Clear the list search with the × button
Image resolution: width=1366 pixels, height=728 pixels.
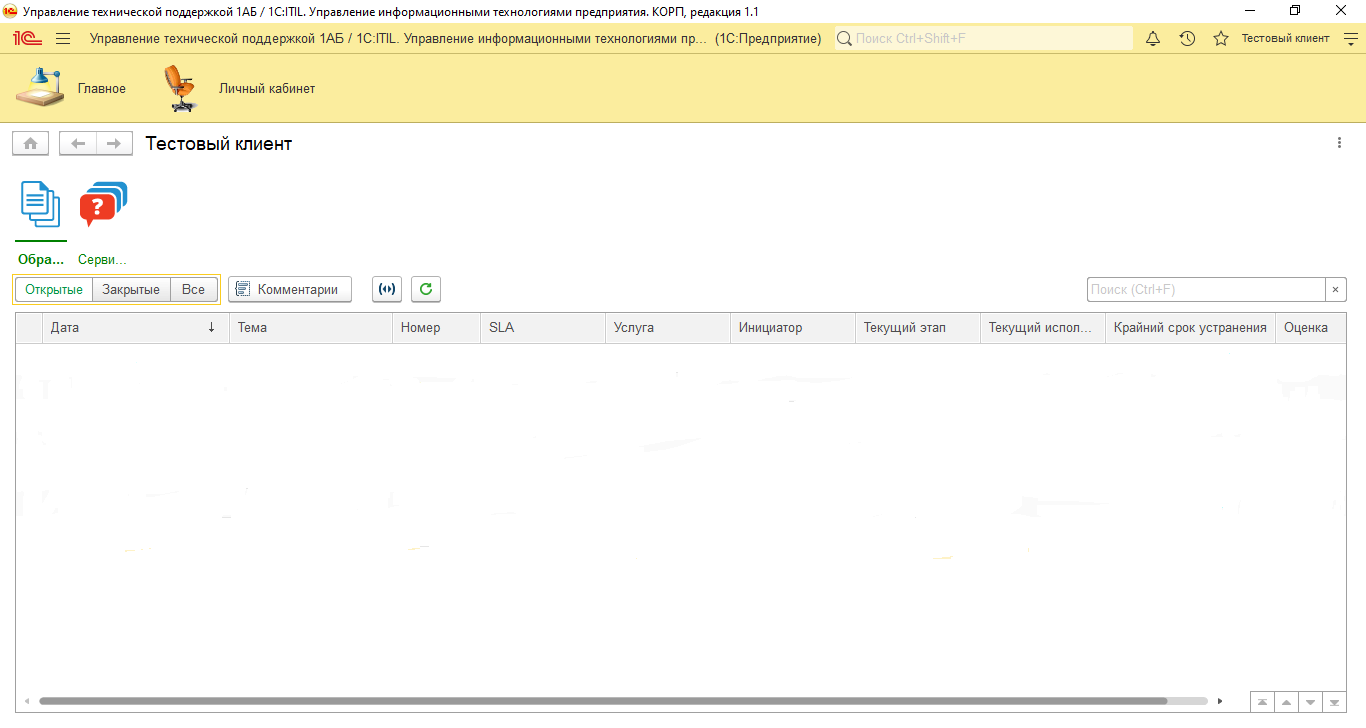coord(1336,289)
